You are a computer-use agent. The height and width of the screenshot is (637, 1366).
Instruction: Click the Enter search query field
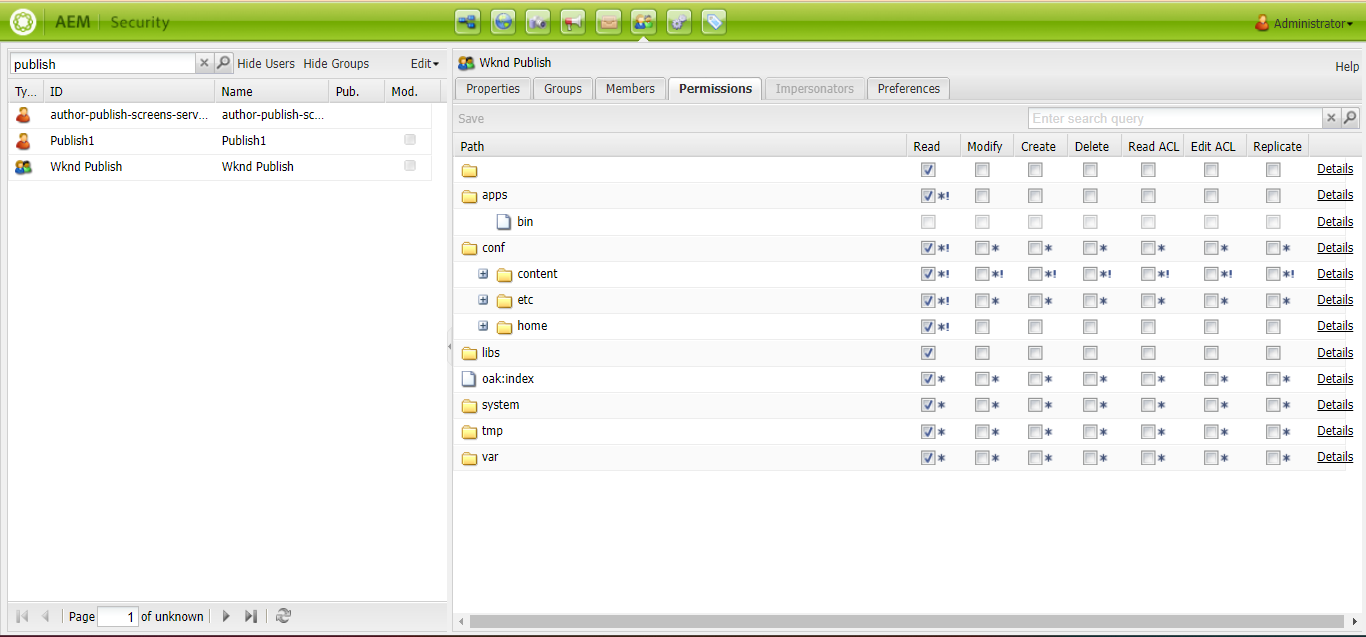(x=1176, y=118)
